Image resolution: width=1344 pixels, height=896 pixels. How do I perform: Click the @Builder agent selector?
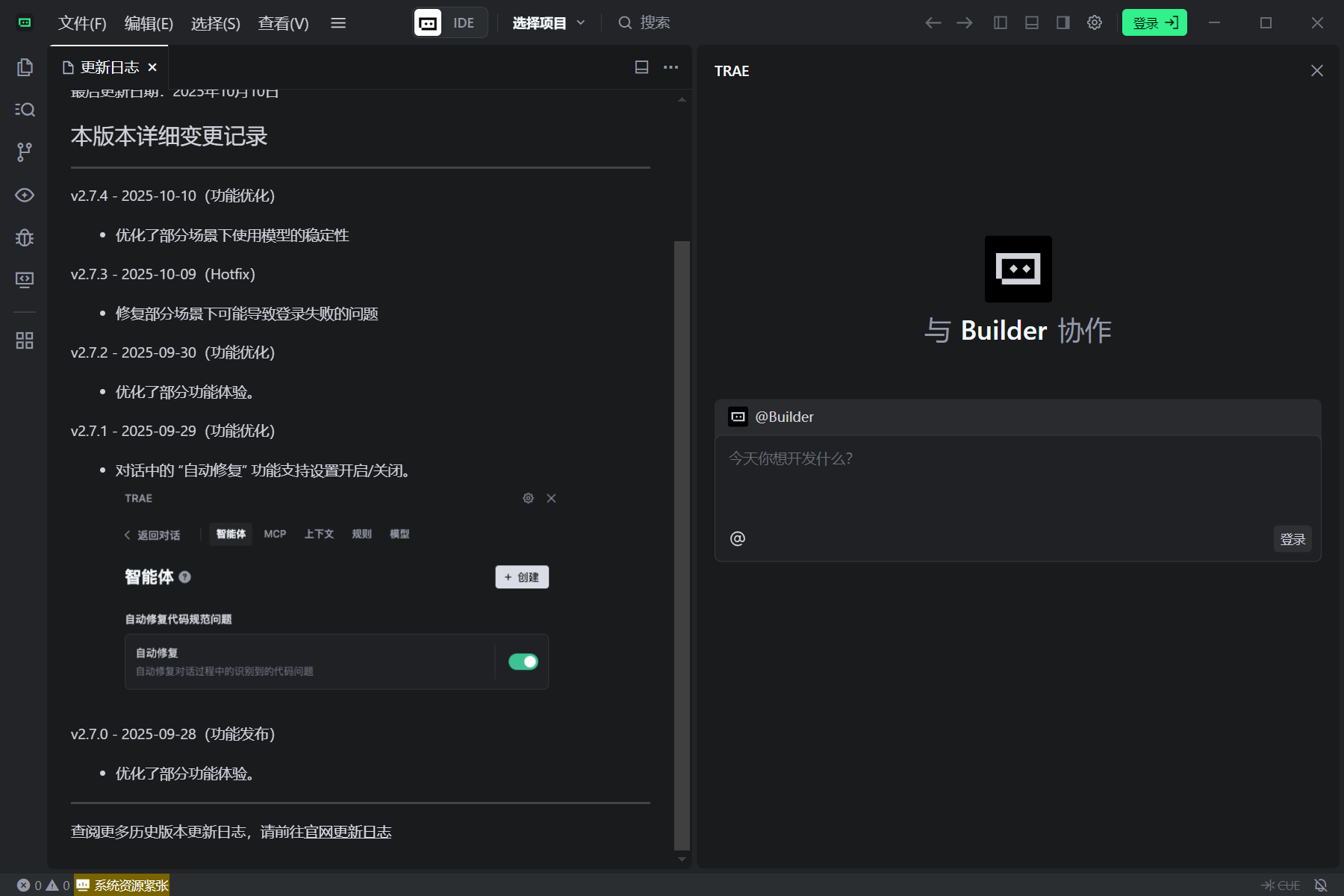(771, 417)
